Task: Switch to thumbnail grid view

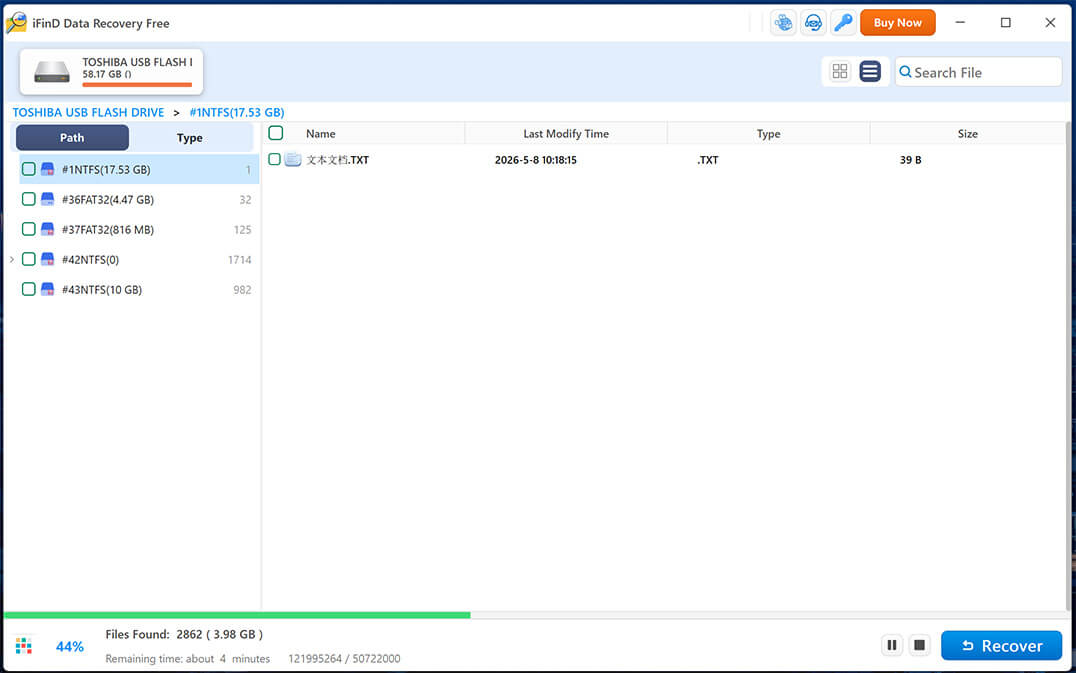Action: 839,71
